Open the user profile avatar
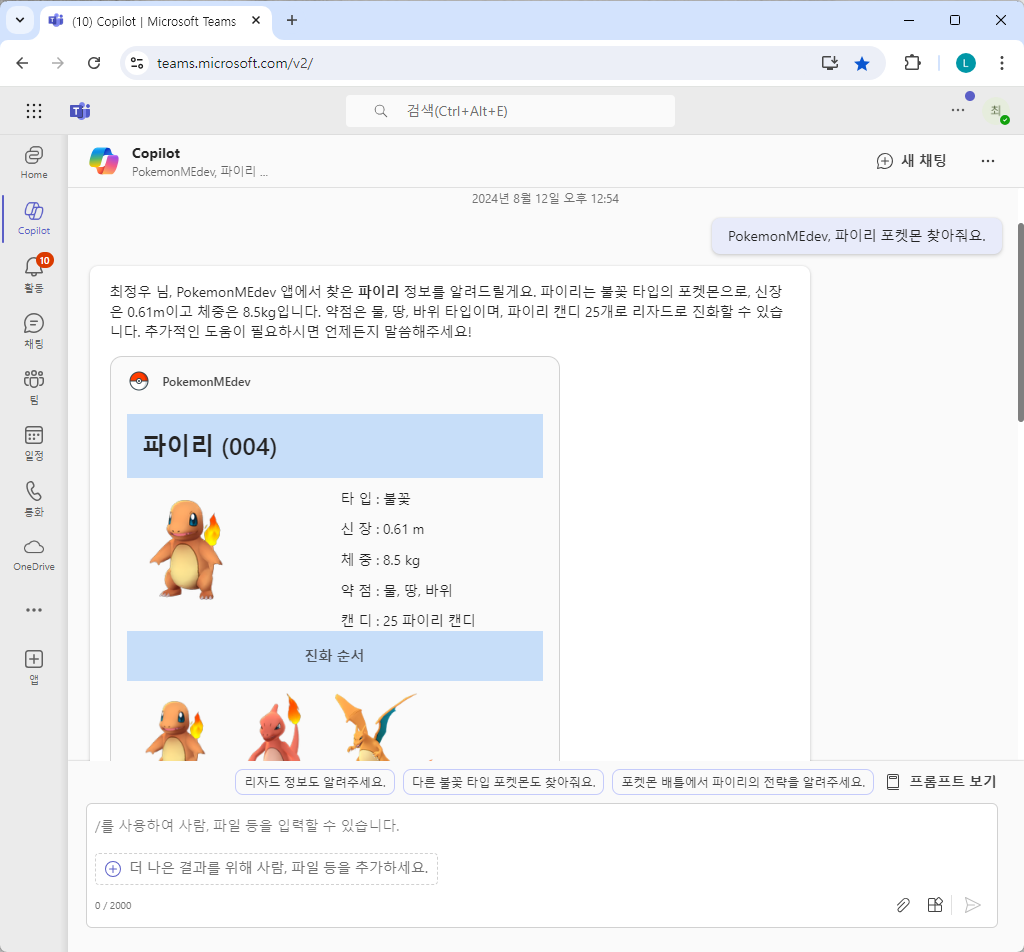This screenshot has width=1024, height=952. [997, 111]
